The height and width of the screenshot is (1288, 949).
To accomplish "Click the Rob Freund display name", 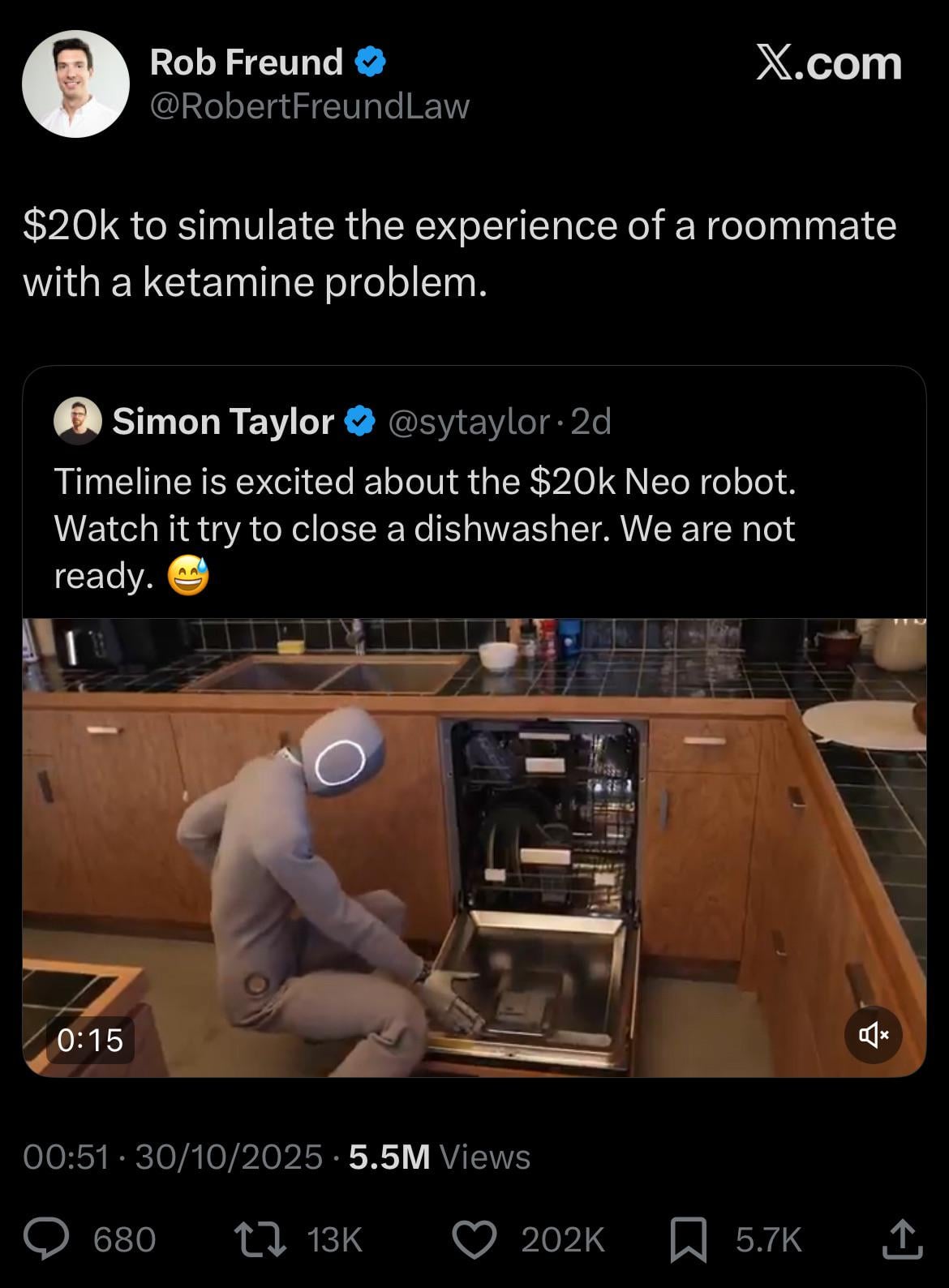I will coord(247,62).
